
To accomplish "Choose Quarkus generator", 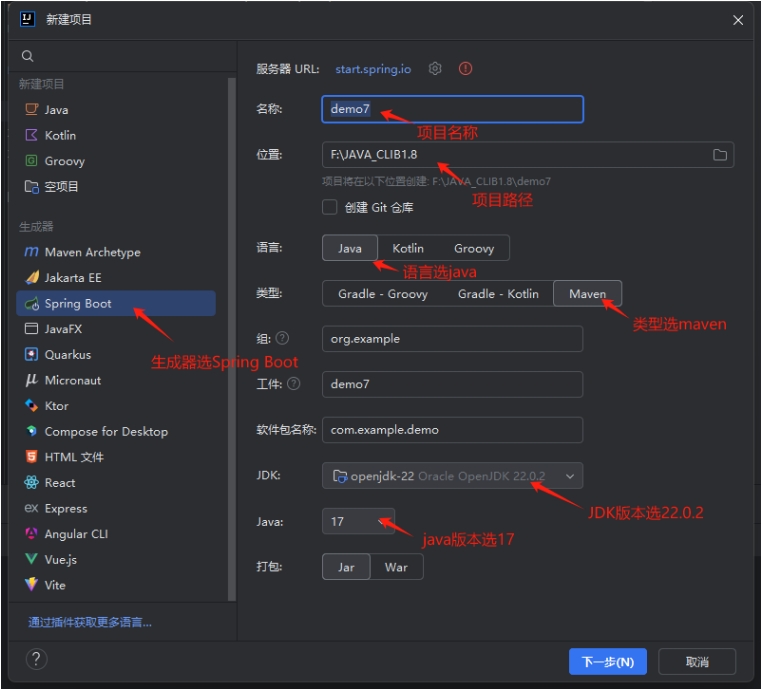I will (116, 355).
